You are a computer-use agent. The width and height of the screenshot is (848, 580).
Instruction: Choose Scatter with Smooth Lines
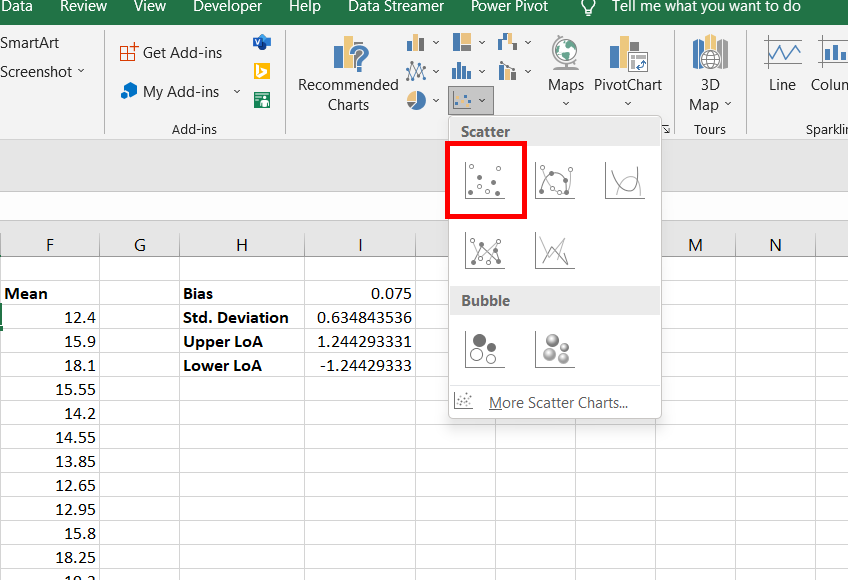click(625, 181)
